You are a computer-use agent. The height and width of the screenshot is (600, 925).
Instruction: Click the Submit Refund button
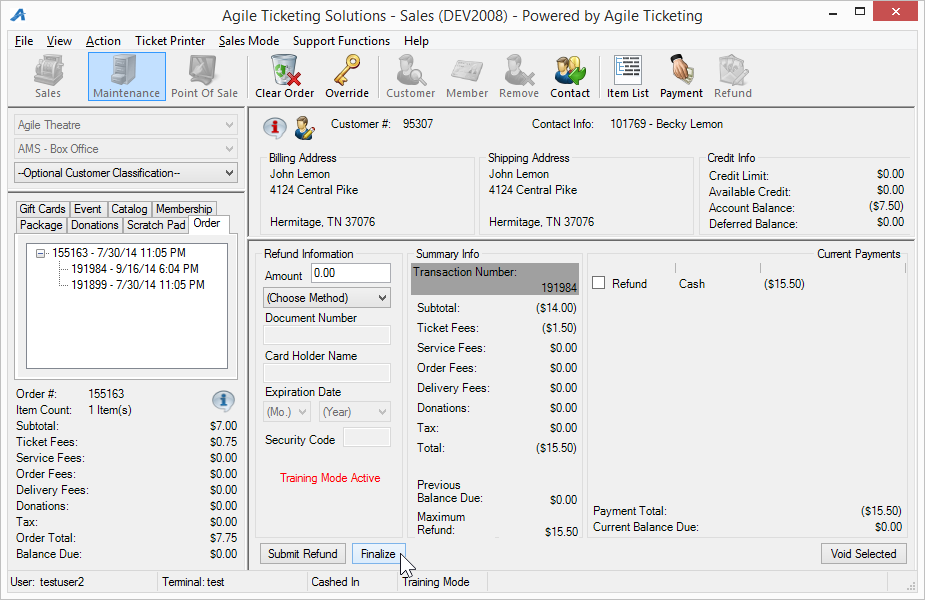(303, 553)
